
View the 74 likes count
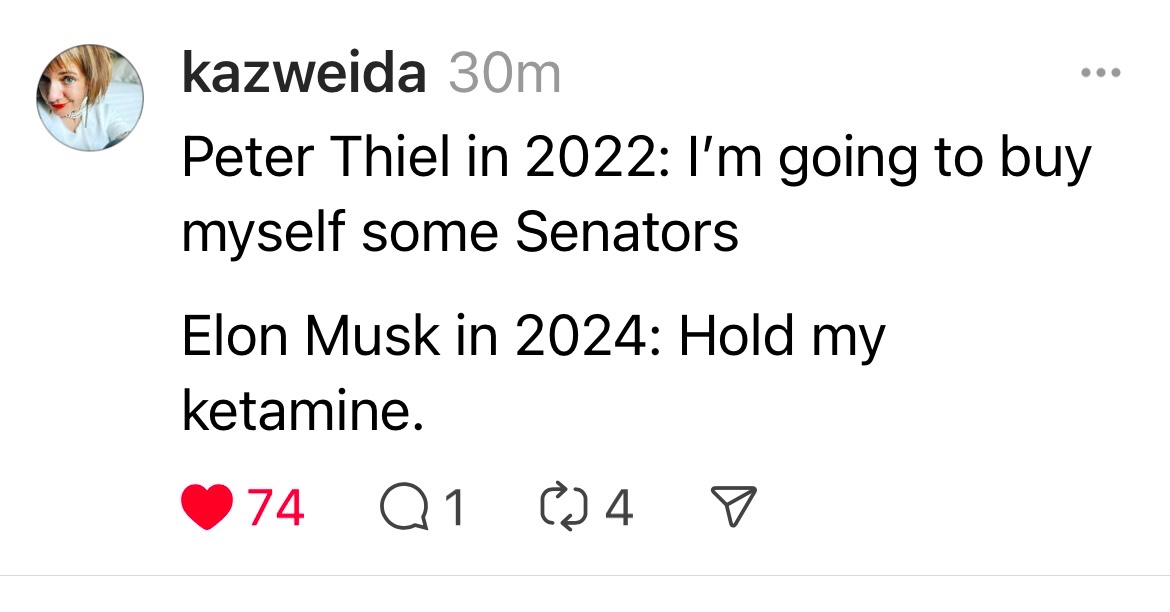(275, 508)
